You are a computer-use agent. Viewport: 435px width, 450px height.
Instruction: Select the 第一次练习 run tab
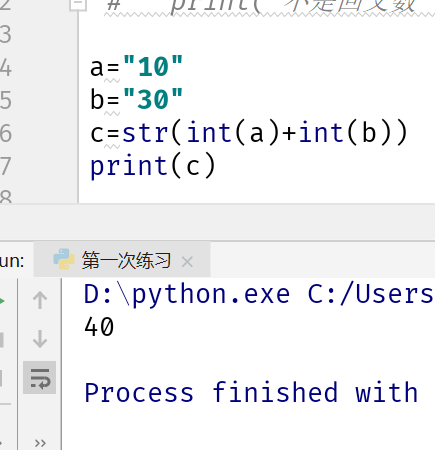pyautogui.click(x=122, y=260)
